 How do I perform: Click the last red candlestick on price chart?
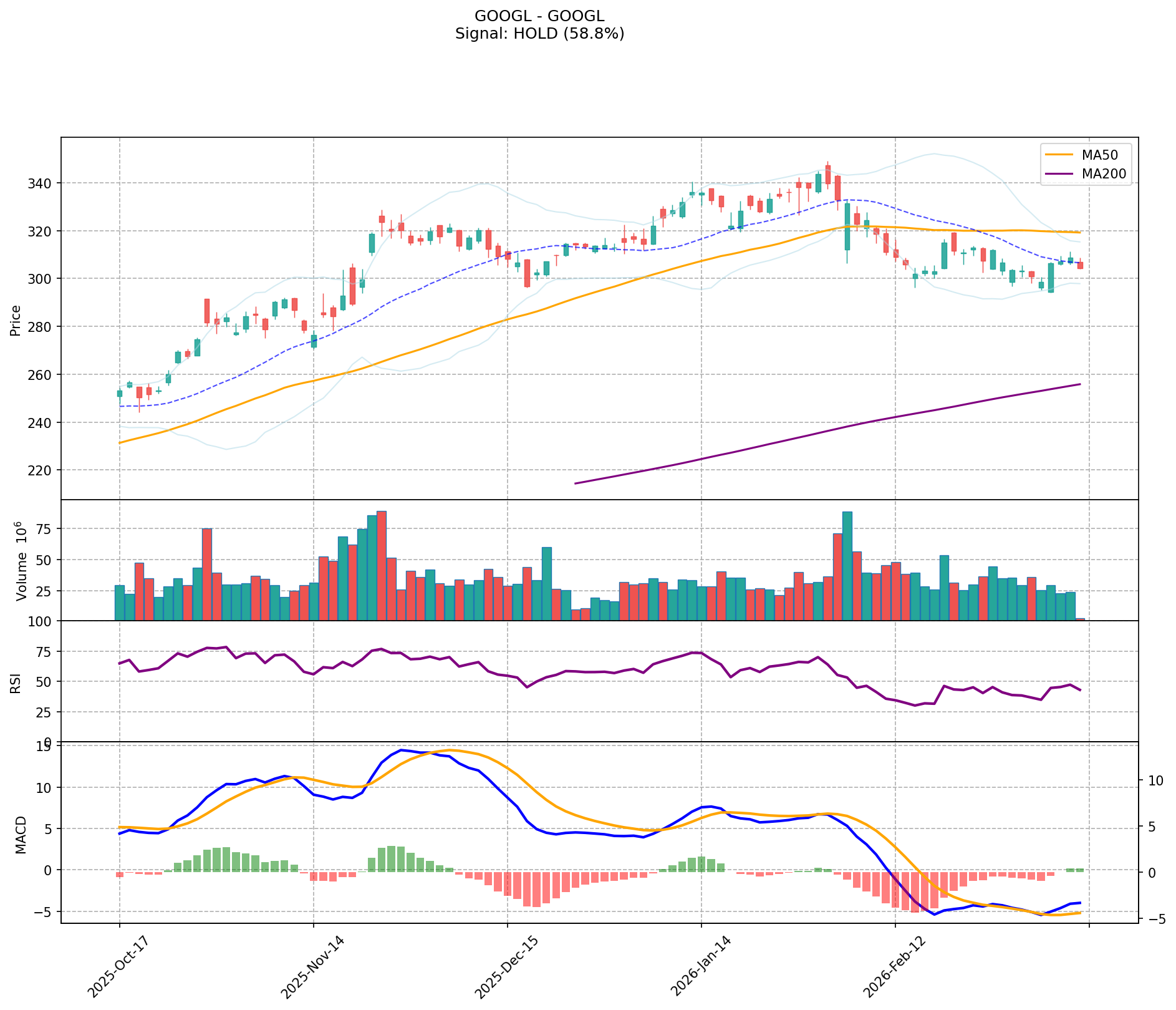[1080, 265]
